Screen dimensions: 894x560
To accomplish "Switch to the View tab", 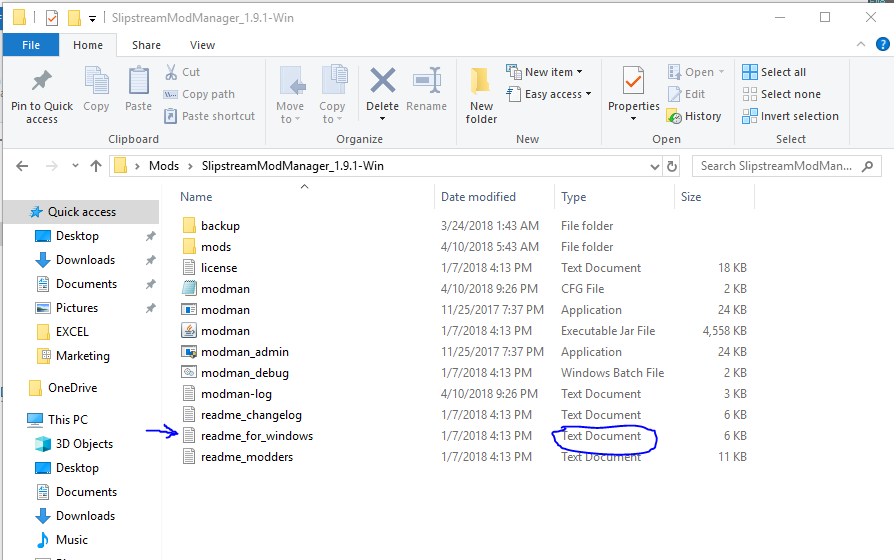I will [202, 45].
